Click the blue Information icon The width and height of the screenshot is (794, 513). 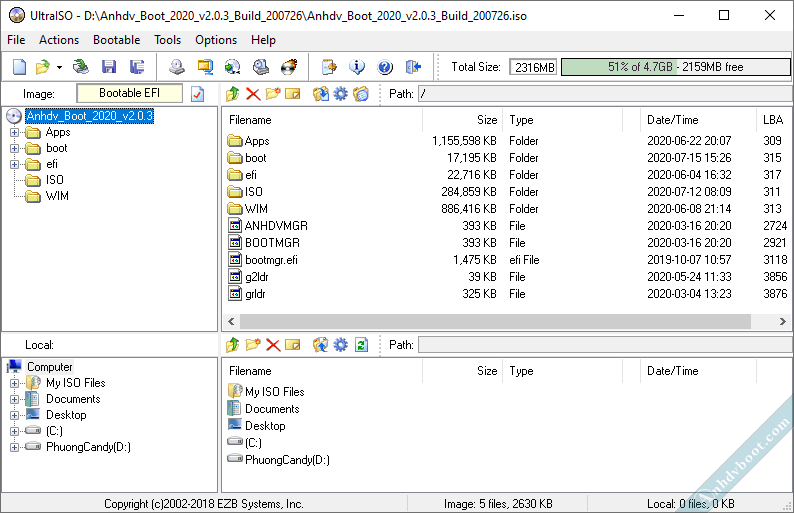[x=357, y=67]
